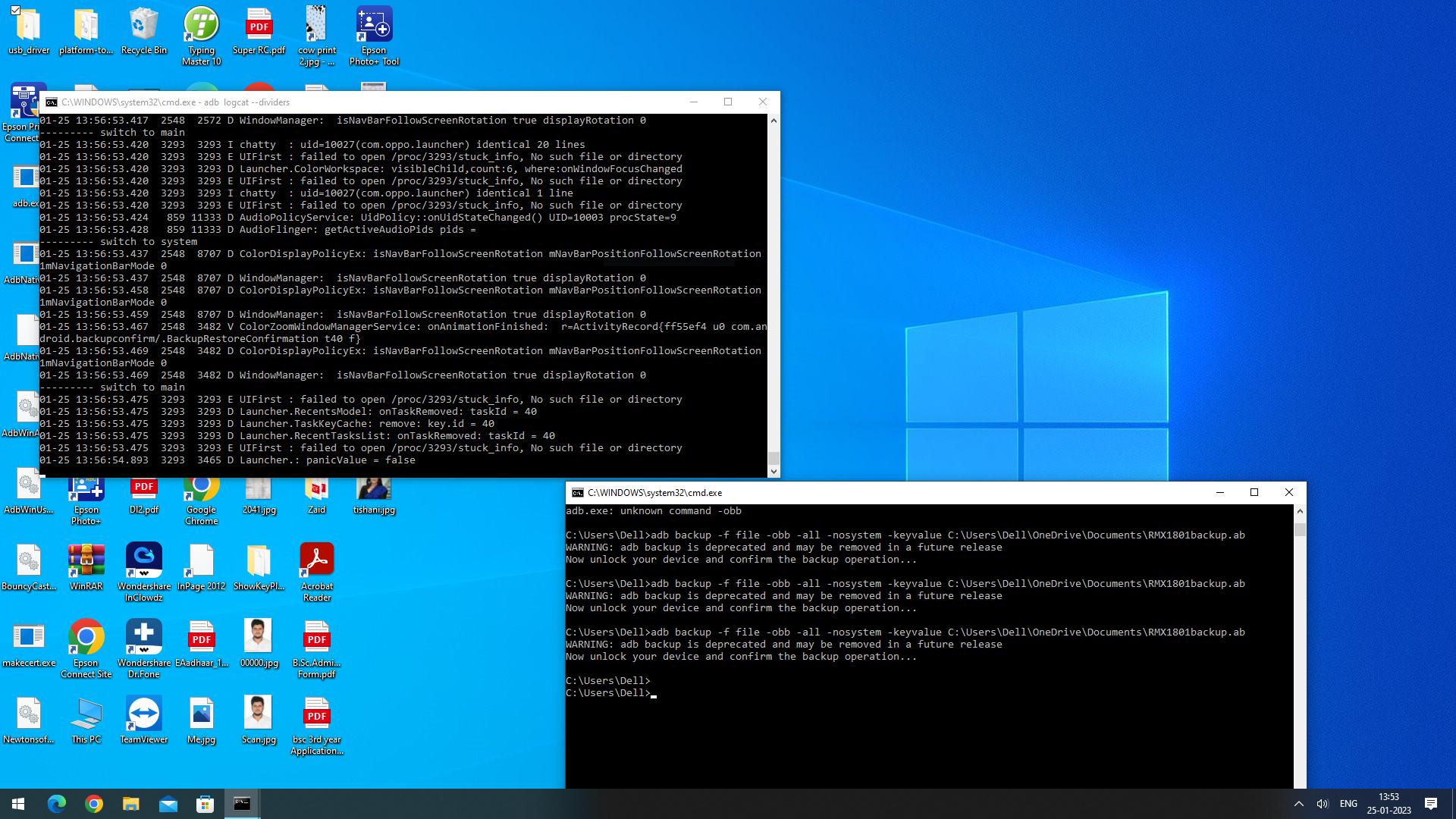Launch Wondershare Dr.Fone

point(143,649)
